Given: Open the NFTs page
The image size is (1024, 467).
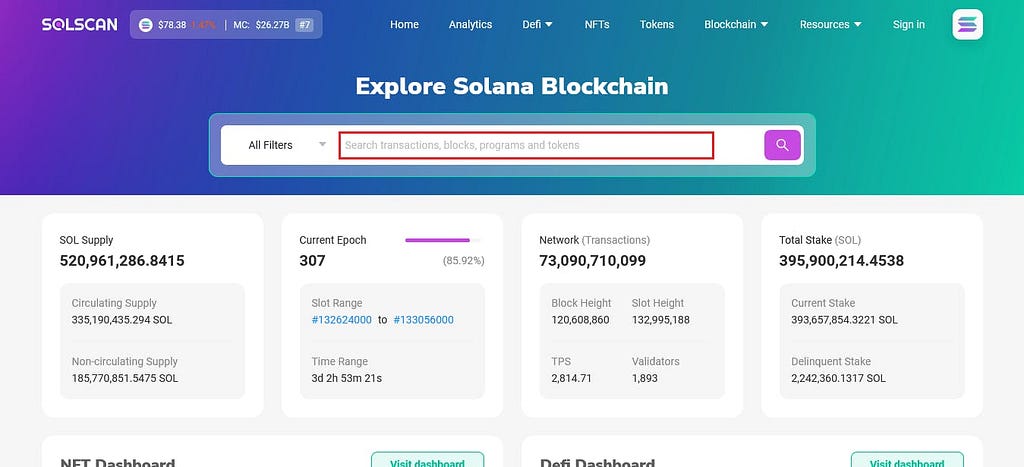Looking at the screenshot, I should click(597, 25).
